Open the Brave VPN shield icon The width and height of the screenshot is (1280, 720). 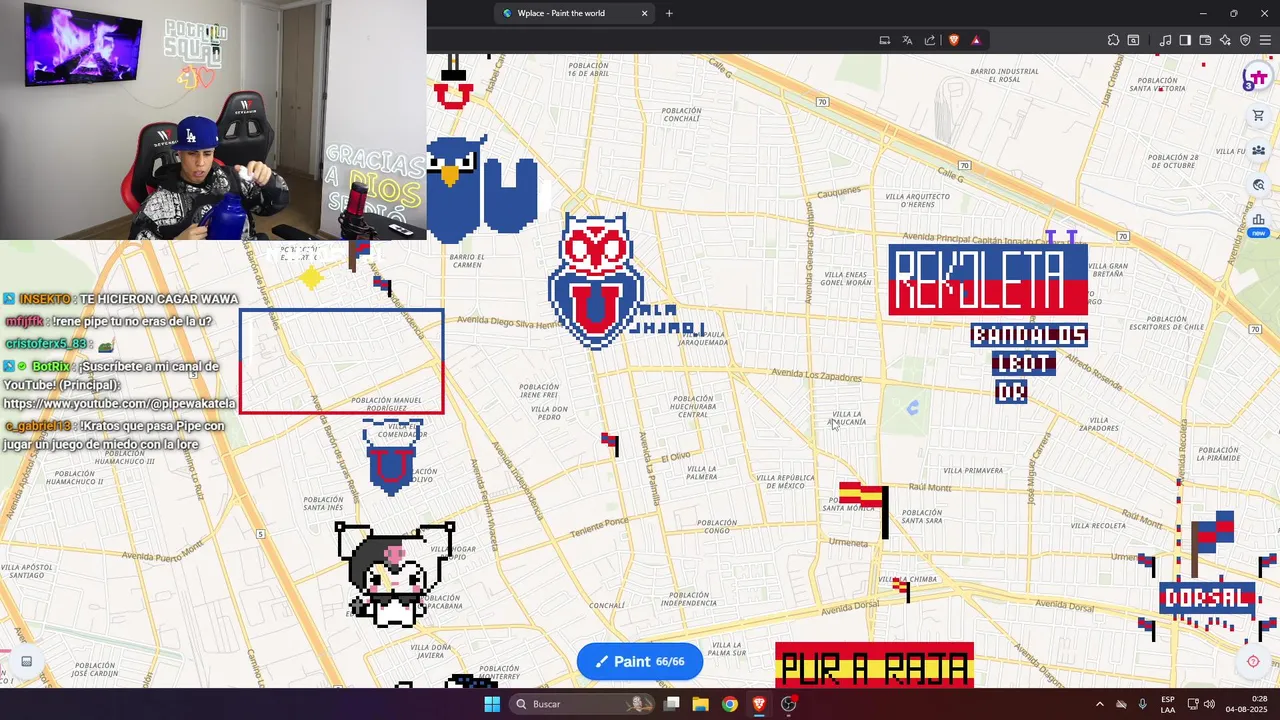pyautogui.click(x=1245, y=40)
